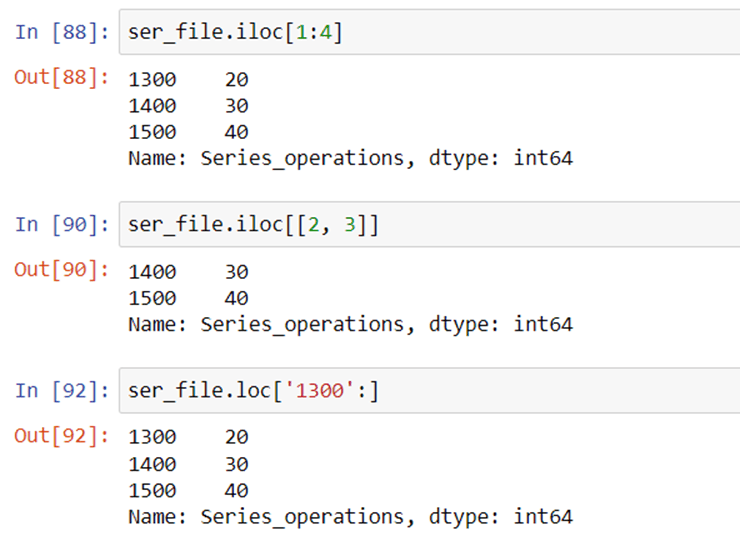Select the In [88] prompt label

62,32
